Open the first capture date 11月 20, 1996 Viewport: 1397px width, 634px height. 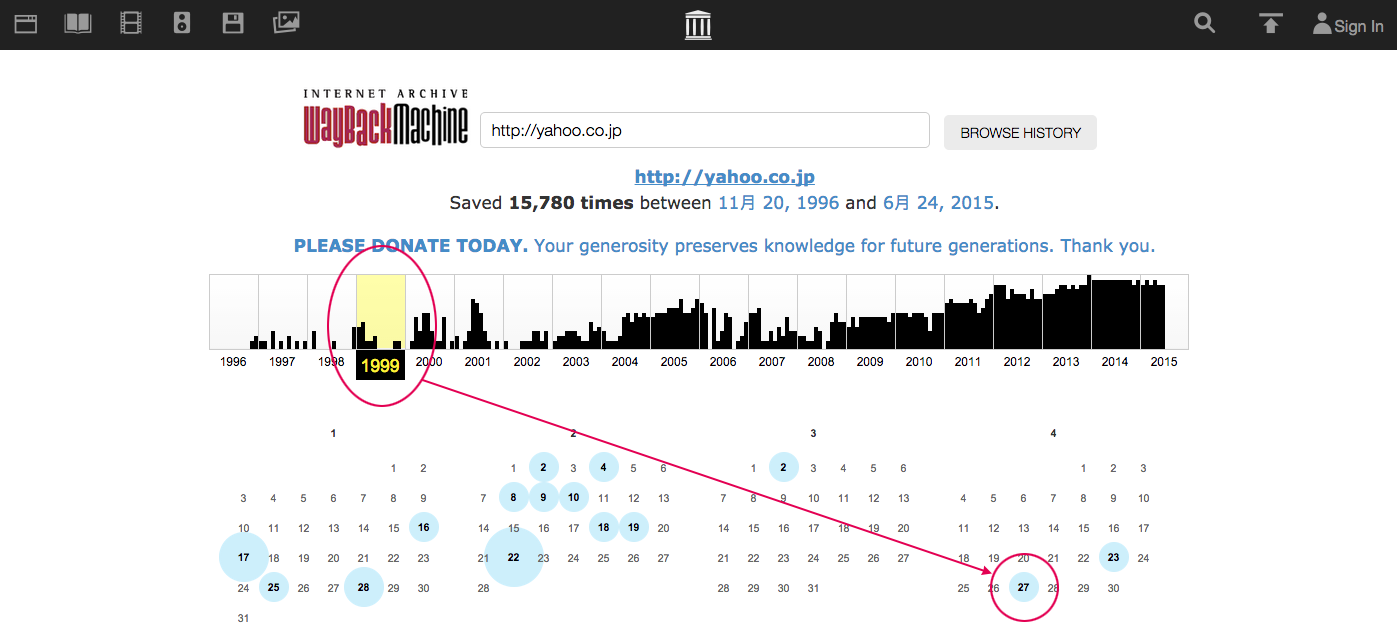(x=779, y=203)
